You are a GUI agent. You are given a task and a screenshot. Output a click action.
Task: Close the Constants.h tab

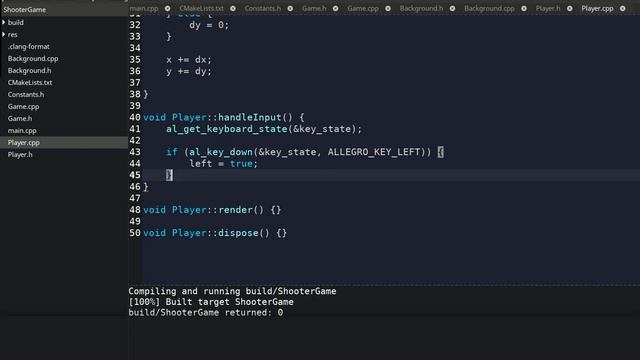[x=290, y=9]
